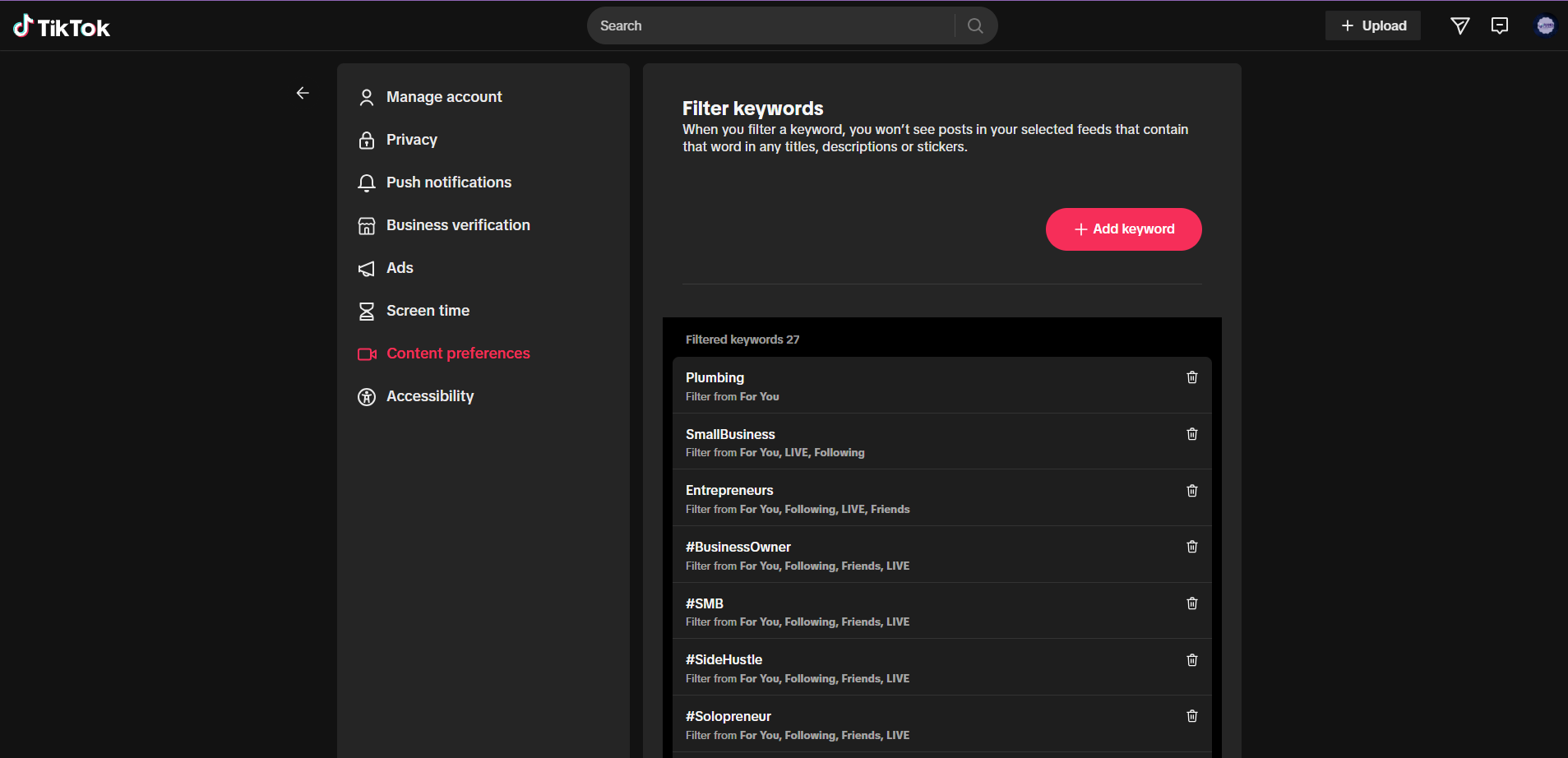Viewport: 1568px width, 758px height.
Task: Click the Filter keywords heading
Action: coord(752,109)
